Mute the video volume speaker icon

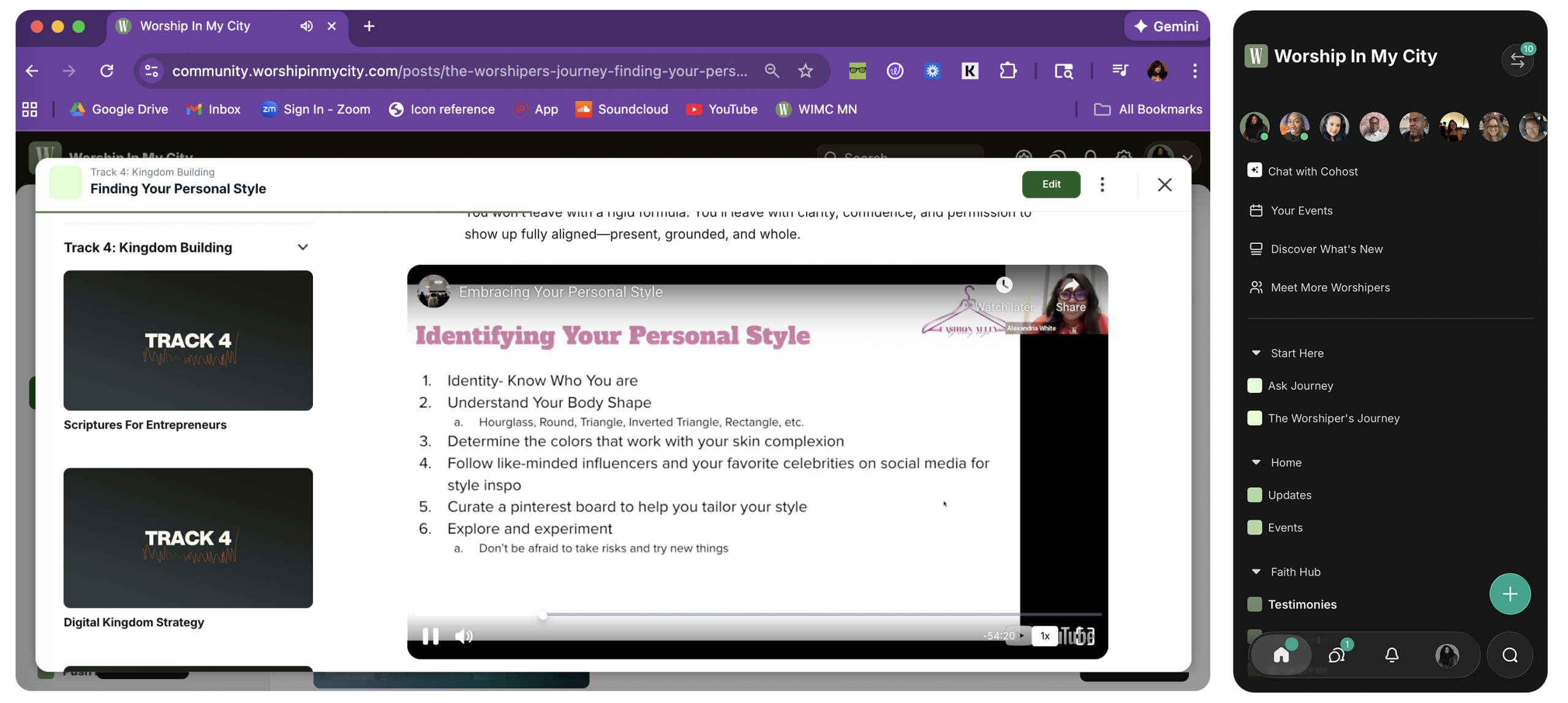tap(464, 636)
